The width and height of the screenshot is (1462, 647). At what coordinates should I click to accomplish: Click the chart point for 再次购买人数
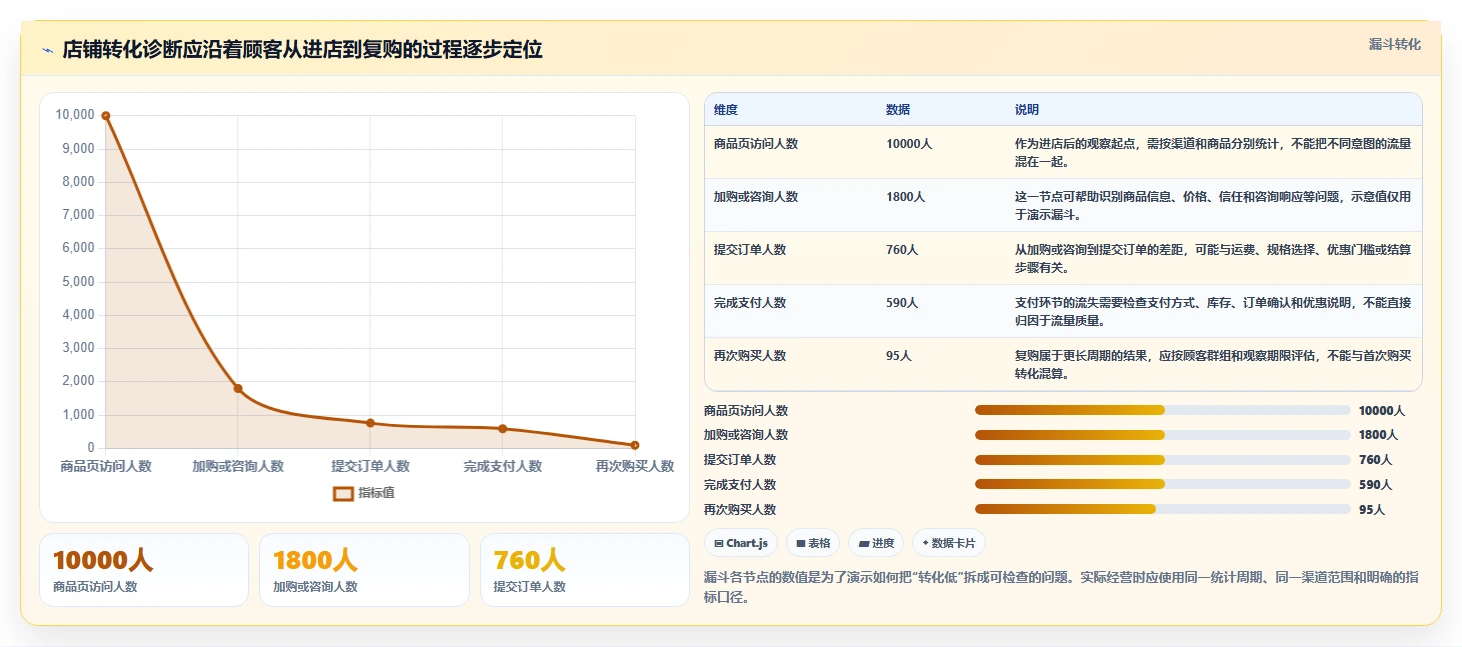635,445
